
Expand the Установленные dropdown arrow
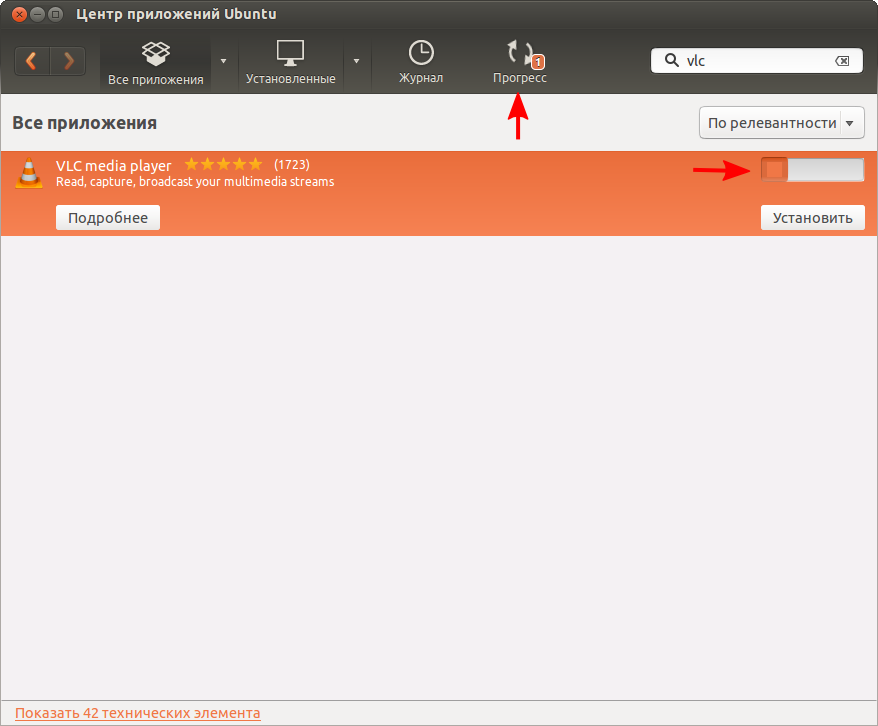pyautogui.click(x=356, y=61)
